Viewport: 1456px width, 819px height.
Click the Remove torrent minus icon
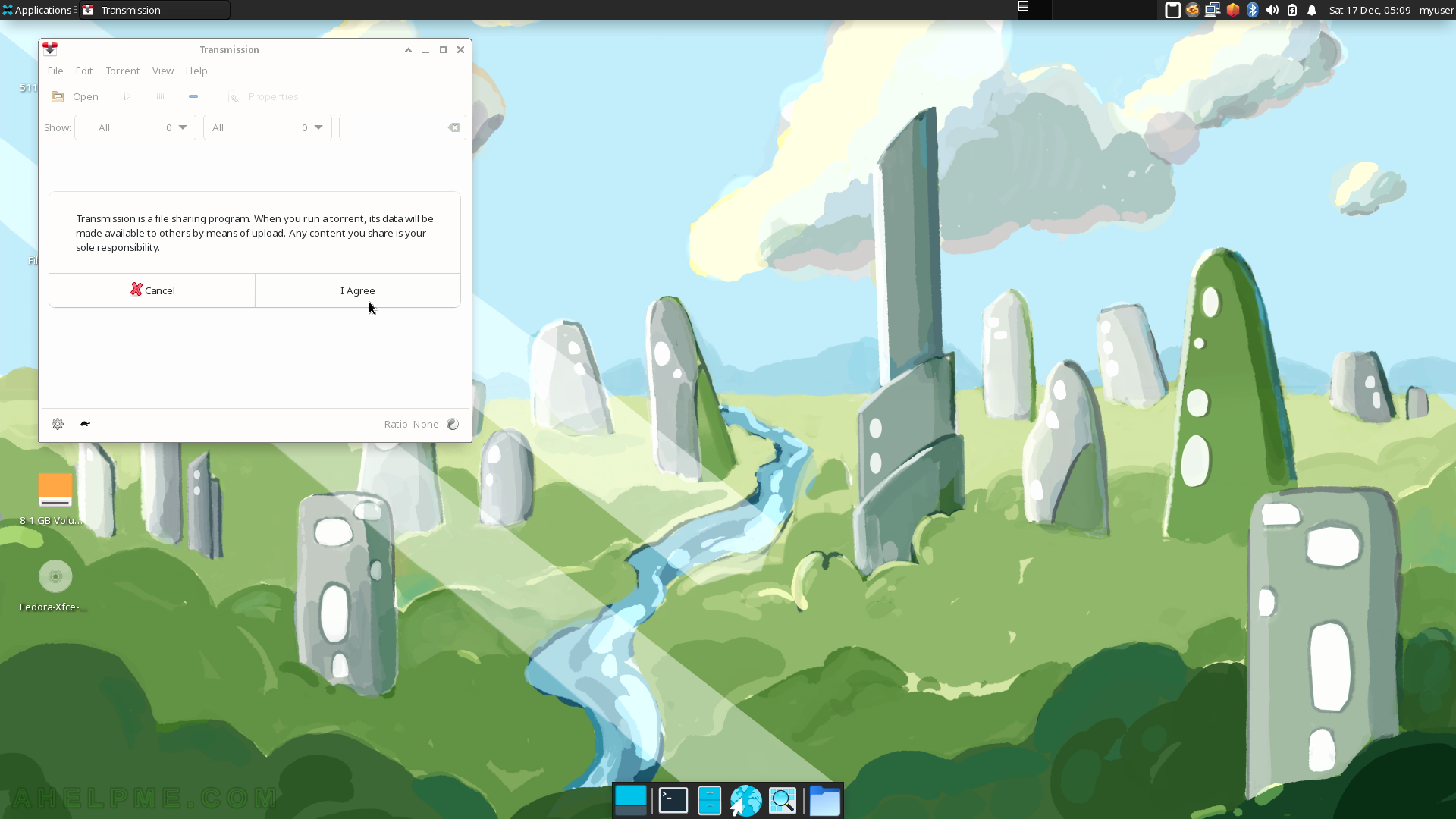point(193,96)
